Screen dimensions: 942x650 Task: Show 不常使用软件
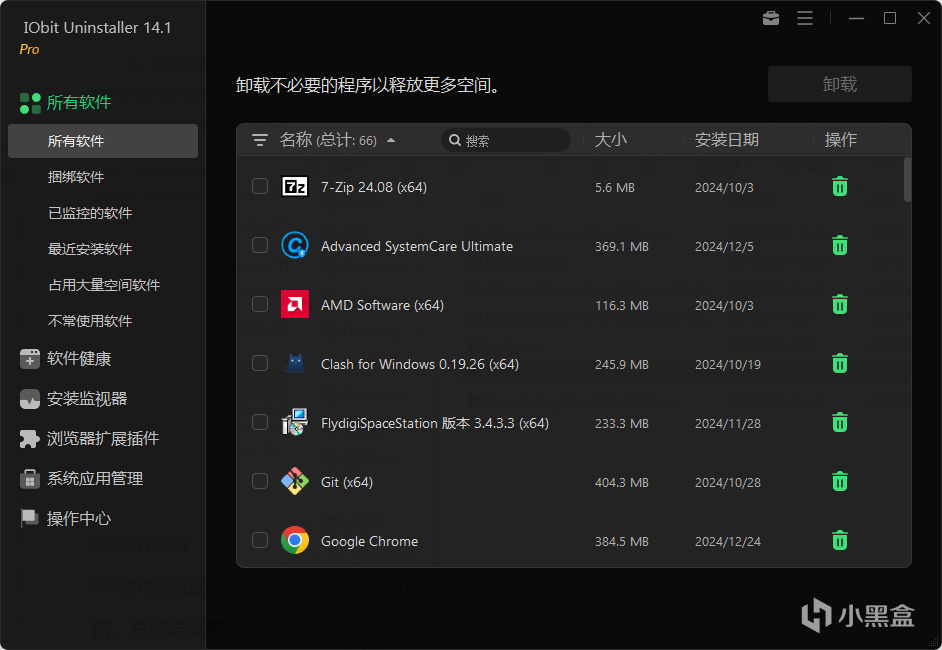[90, 321]
